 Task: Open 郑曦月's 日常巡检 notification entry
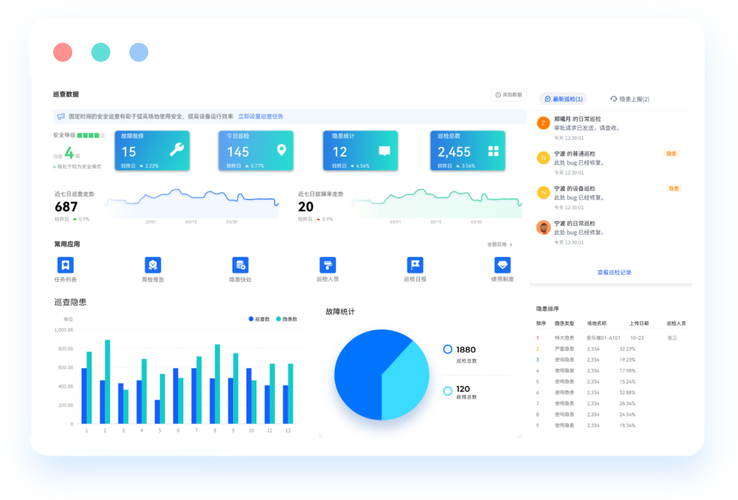[612, 128]
